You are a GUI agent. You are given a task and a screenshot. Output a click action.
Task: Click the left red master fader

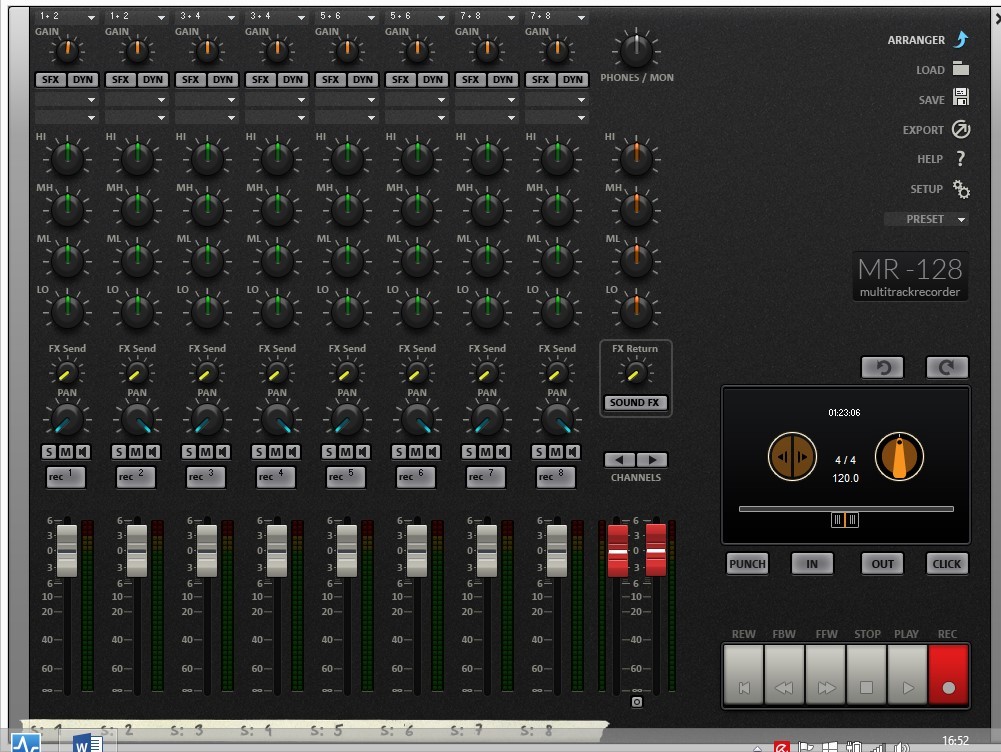tap(617, 551)
